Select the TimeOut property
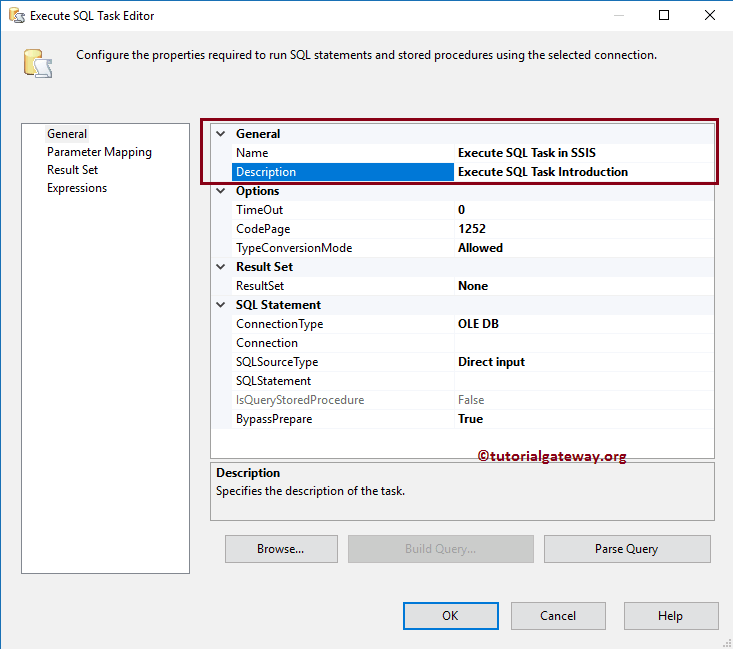Image resolution: width=733 pixels, height=649 pixels. [x=343, y=210]
